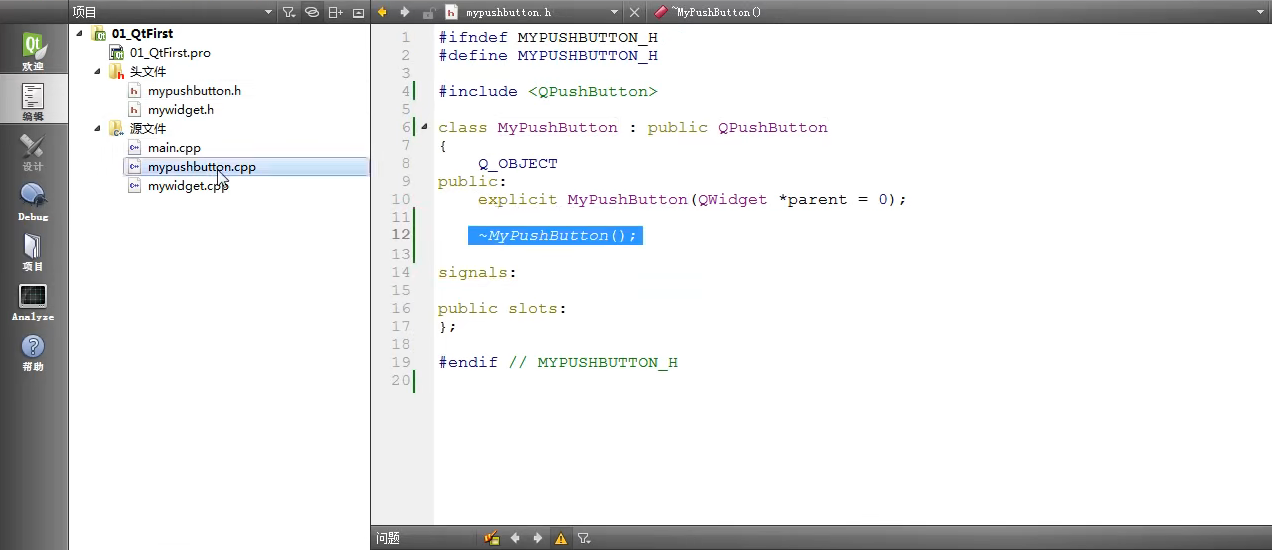Open the side panel view selector 项目

pyautogui.click(x=172, y=12)
